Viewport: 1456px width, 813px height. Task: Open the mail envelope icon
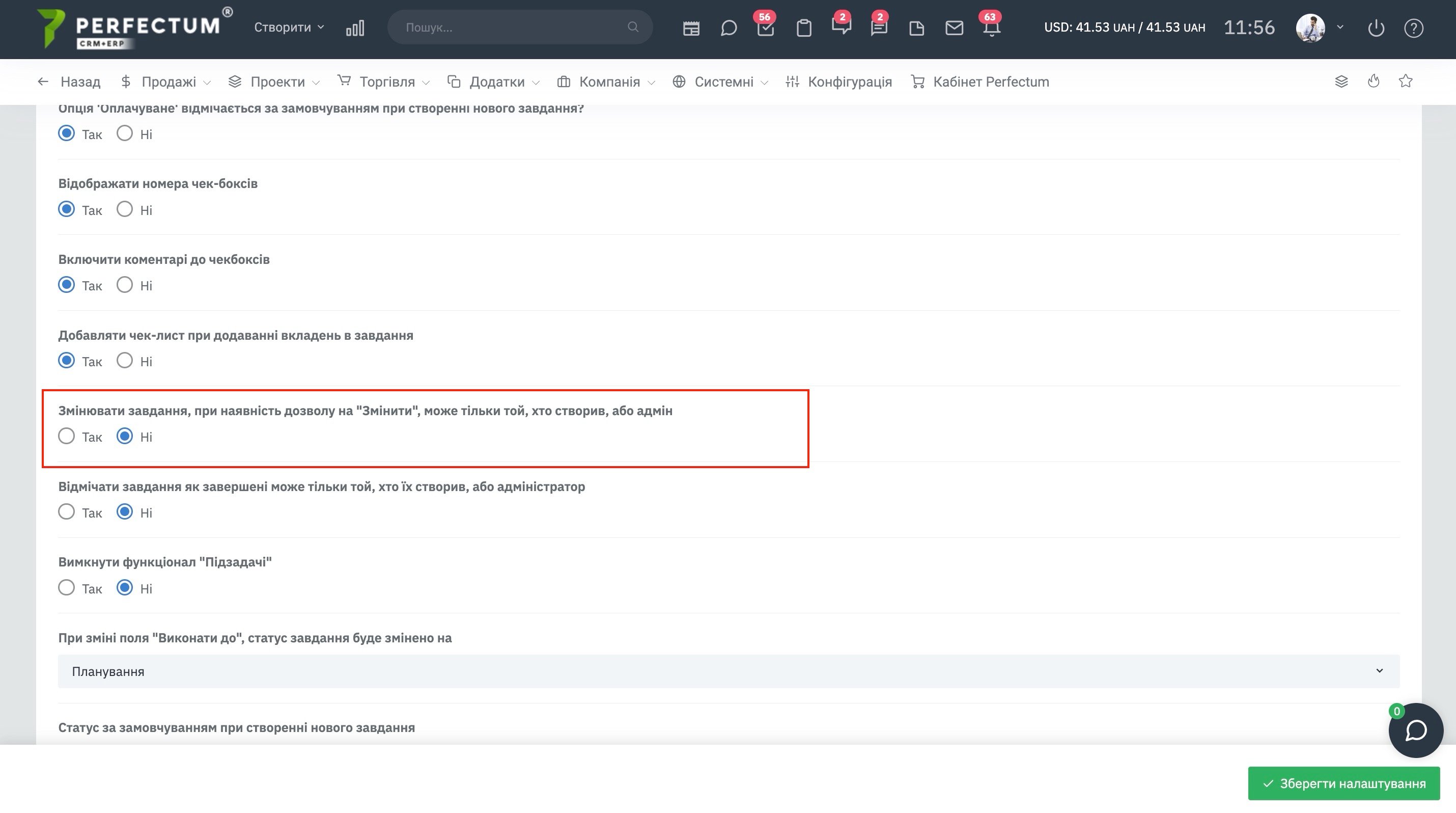pos(954,28)
